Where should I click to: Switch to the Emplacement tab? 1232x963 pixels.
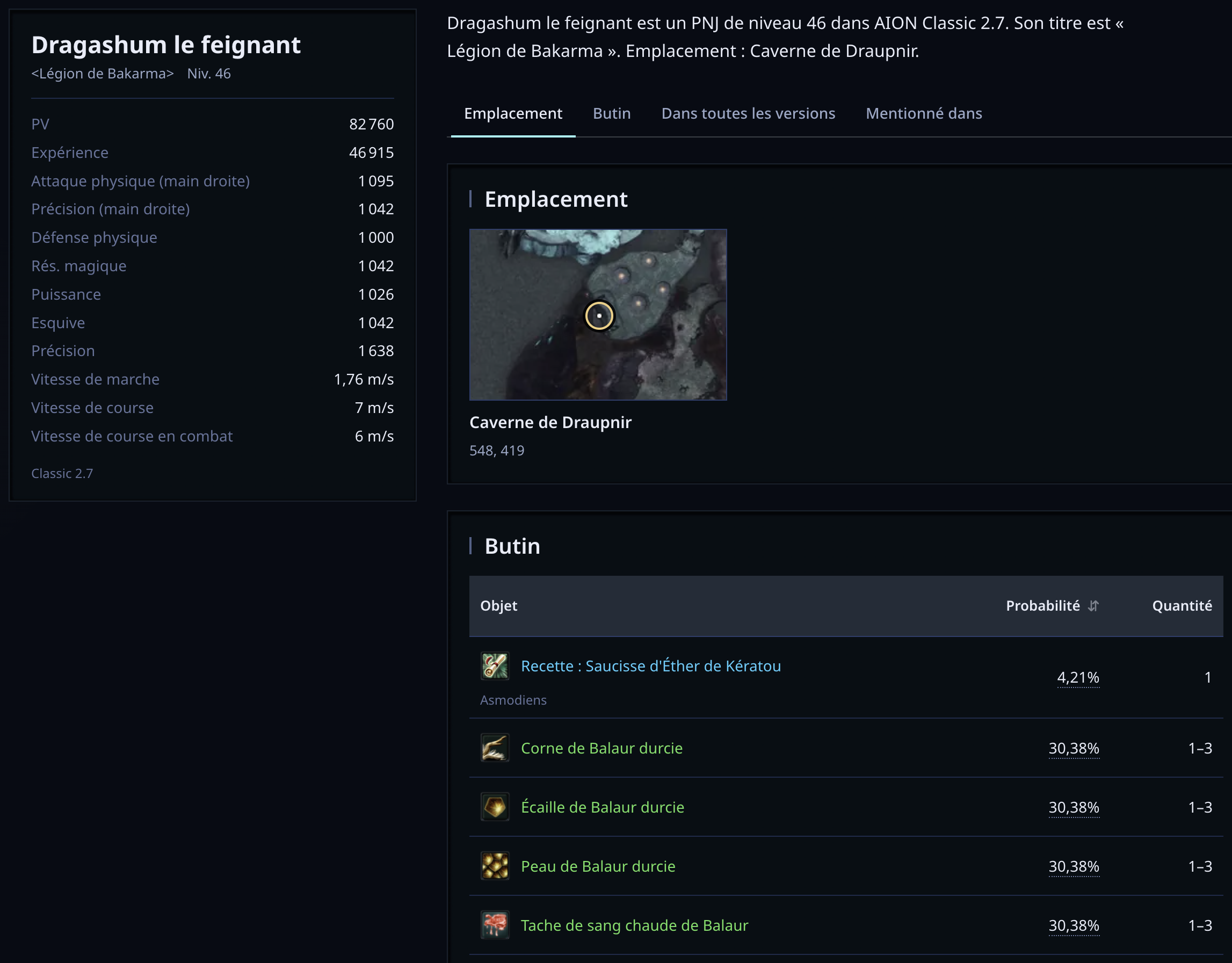(x=513, y=113)
